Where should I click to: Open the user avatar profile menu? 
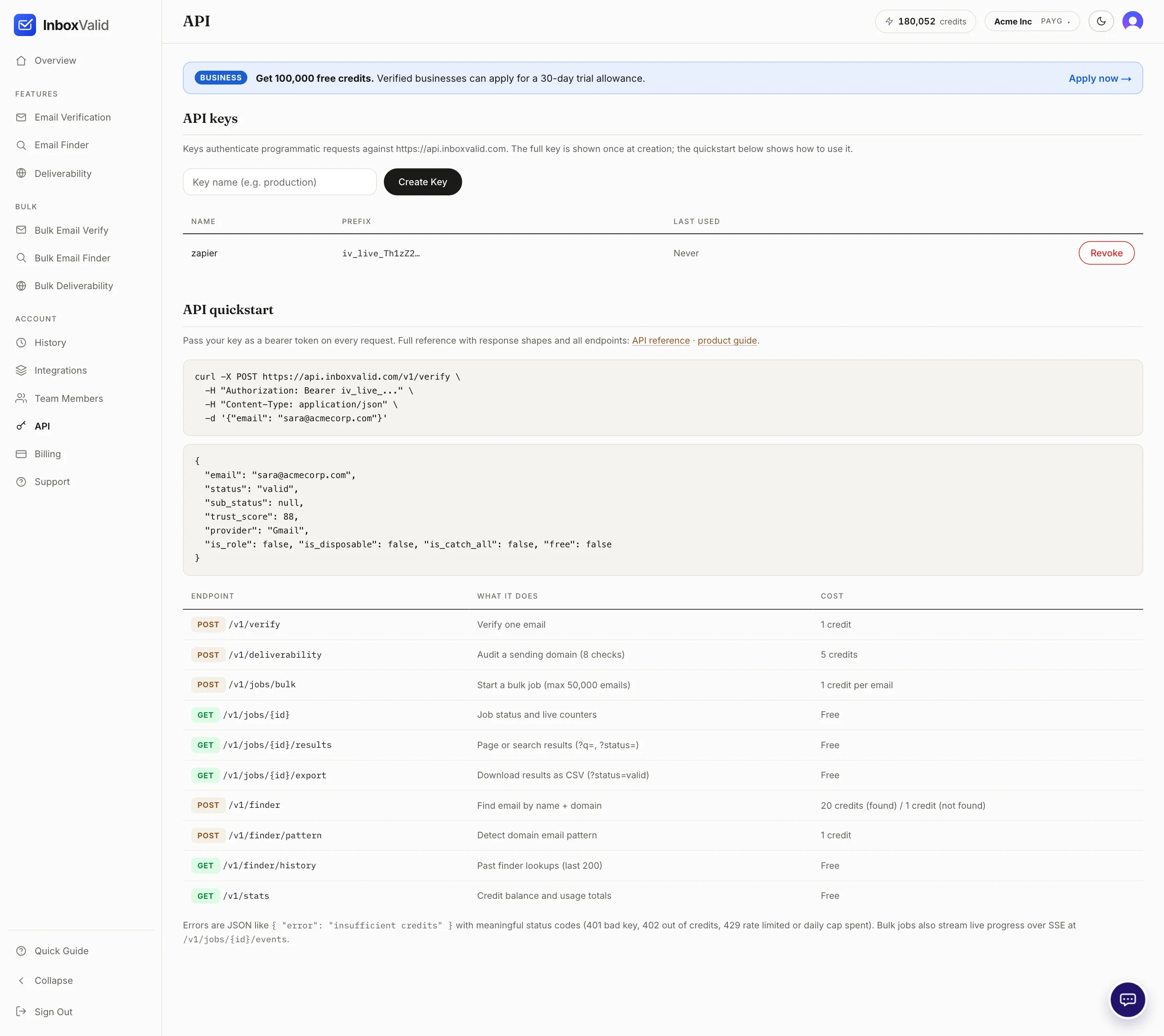1133,22
